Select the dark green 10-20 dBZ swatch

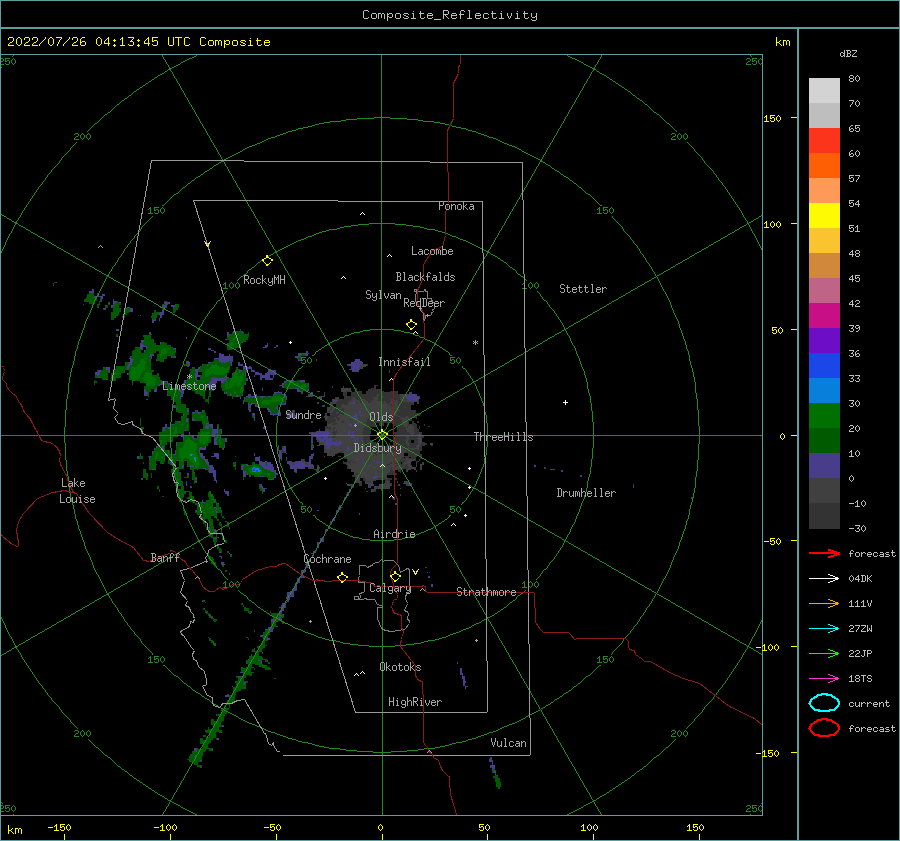point(824,440)
